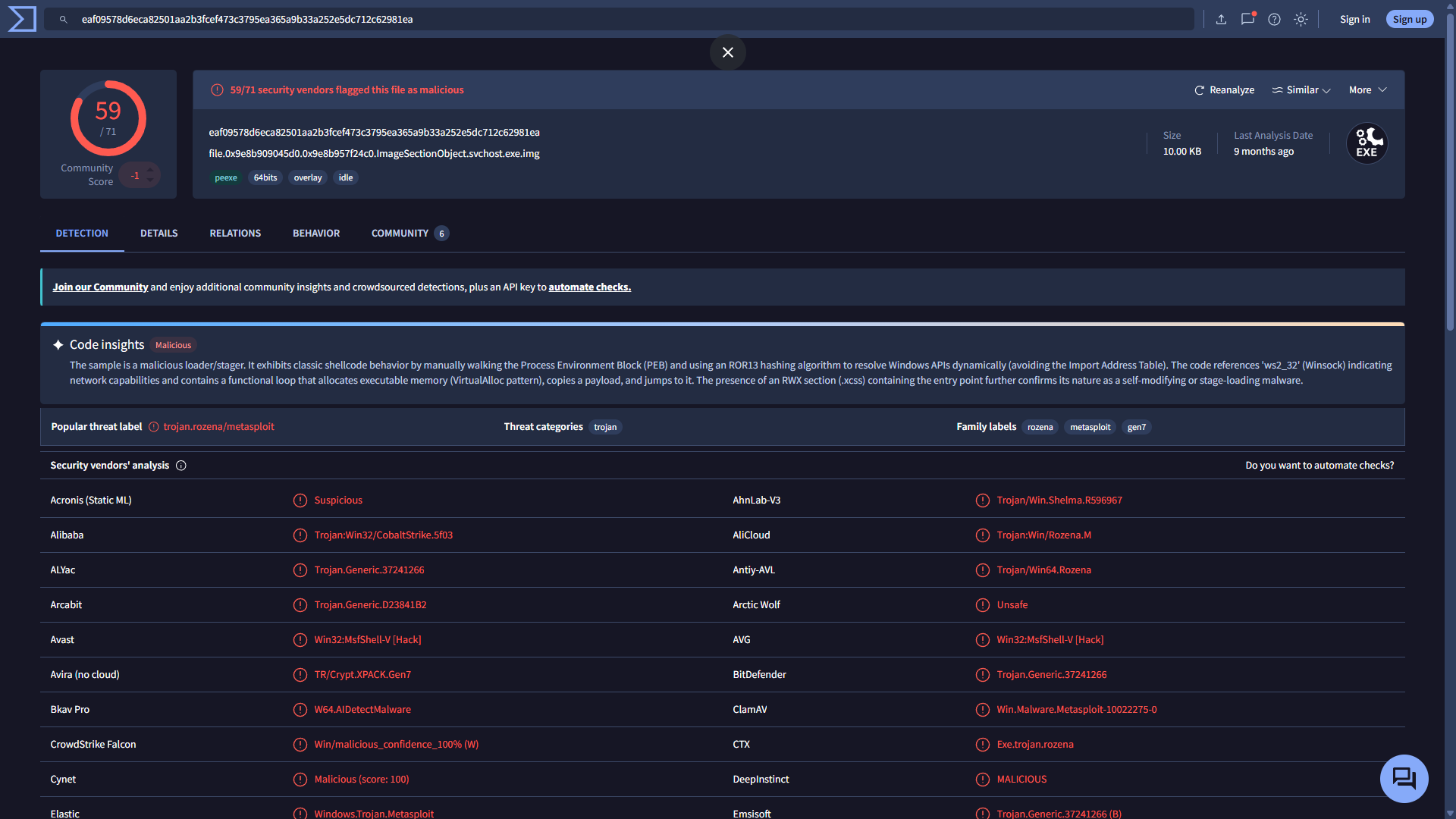Switch to the BEHAVIOR tab
This screenshot has height=819, width=1456.
[316, 234]
